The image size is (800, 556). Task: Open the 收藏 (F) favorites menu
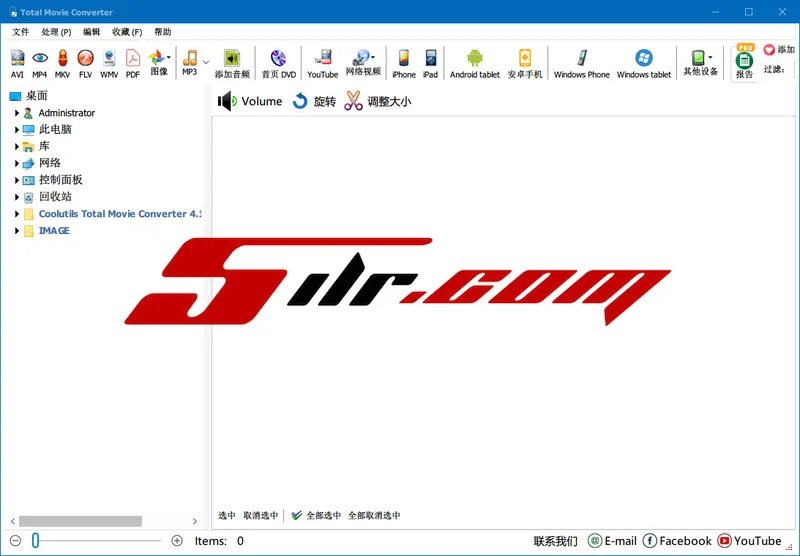coord(127,32)
